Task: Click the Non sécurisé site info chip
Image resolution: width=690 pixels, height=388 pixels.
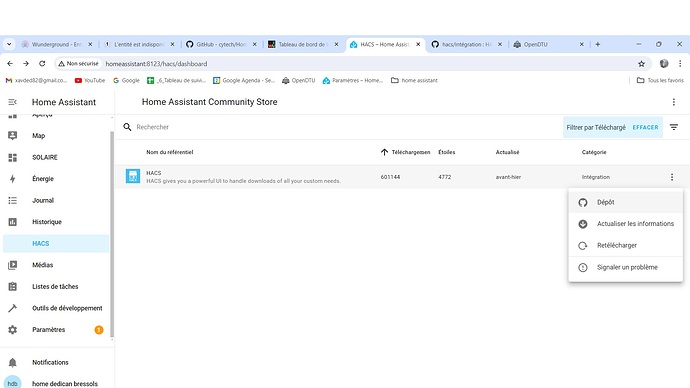Action: 78,64
